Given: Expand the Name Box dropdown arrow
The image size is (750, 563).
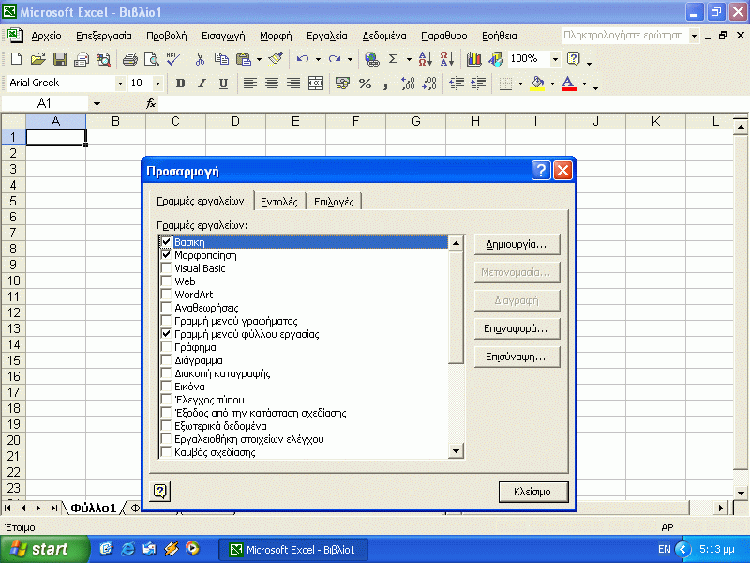Looking at the screenshot, I should tap(97, 103).
